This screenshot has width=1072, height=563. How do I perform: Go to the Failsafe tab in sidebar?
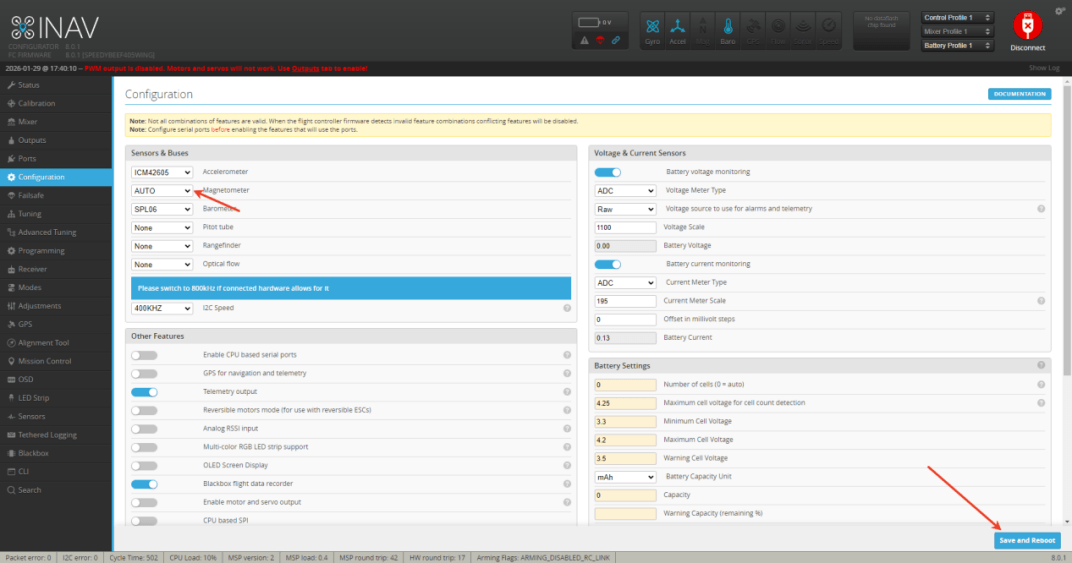(30, 195)
